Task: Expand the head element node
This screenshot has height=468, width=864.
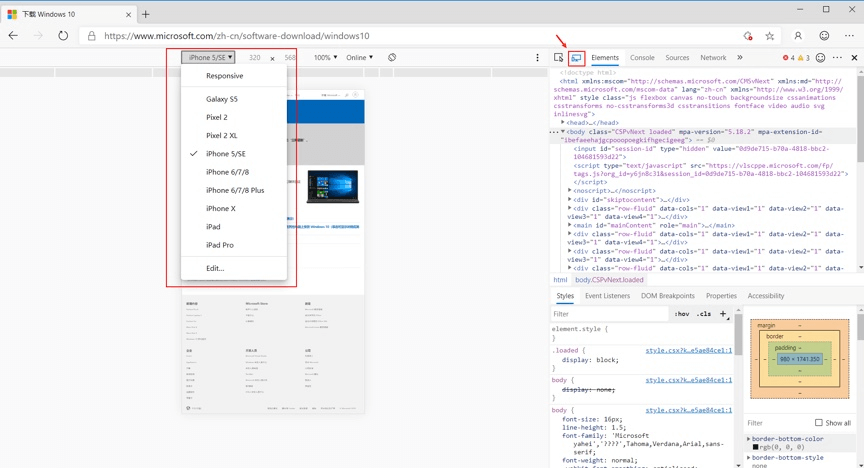Action: coord(563,123)
